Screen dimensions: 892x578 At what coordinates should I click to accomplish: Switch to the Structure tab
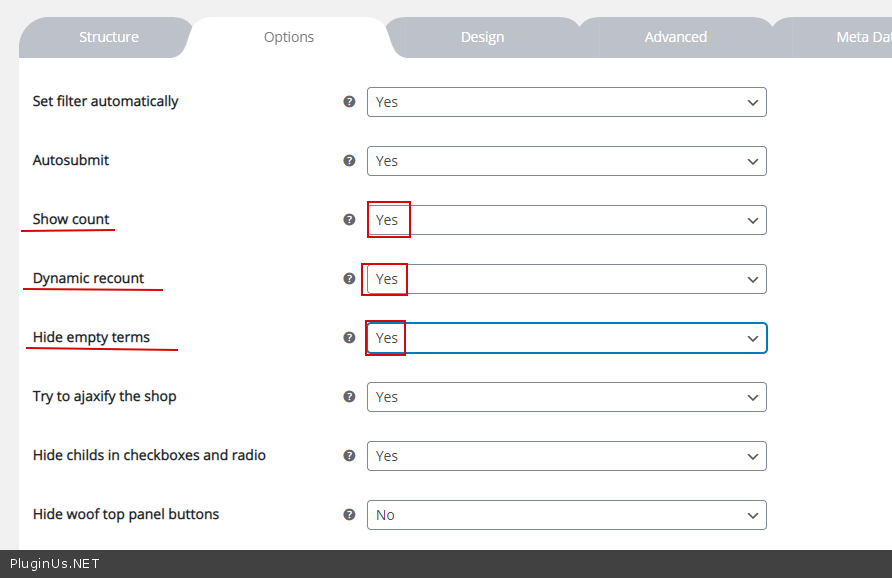(109, 37)
